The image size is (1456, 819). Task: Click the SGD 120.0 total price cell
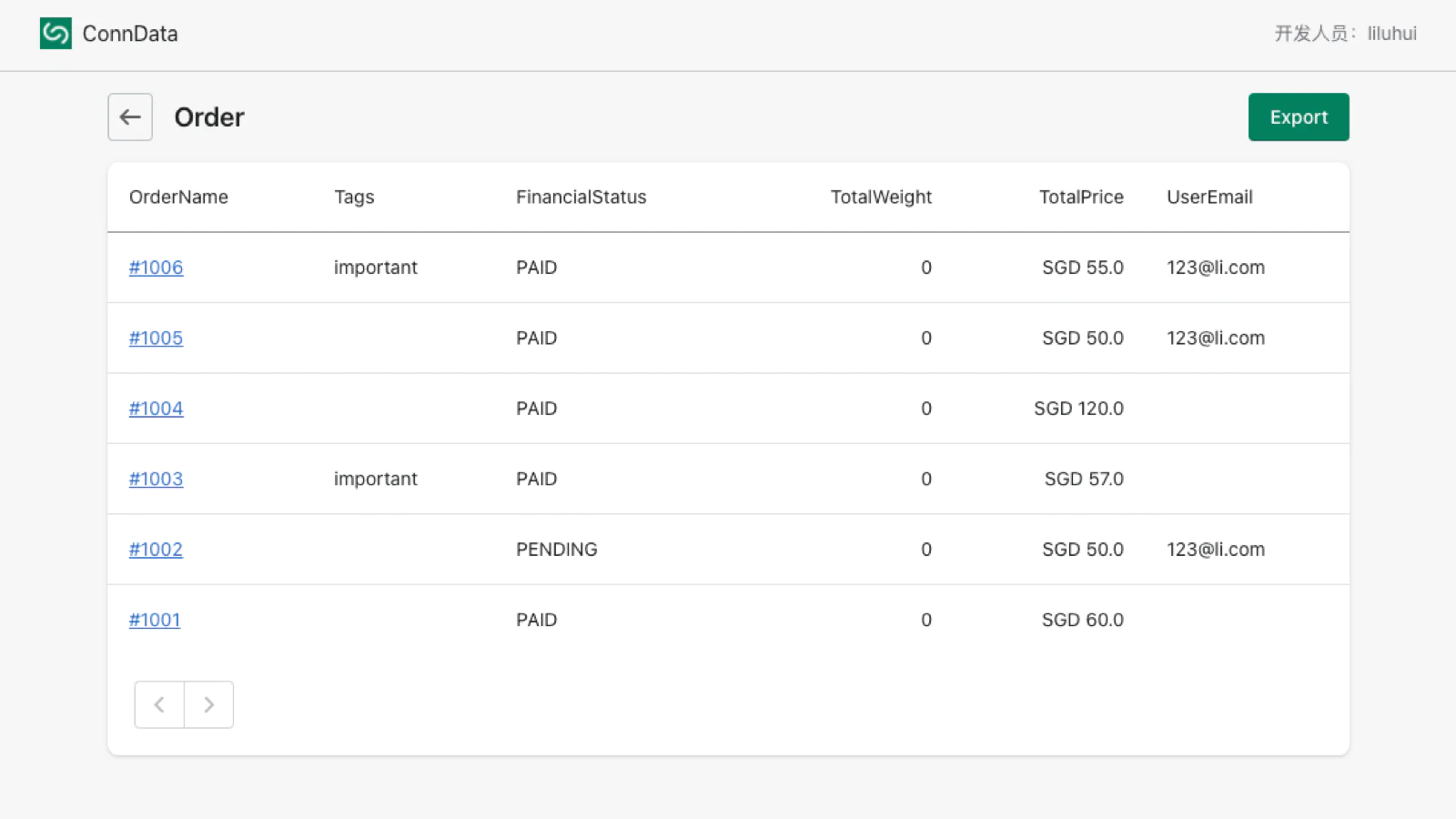coord(1077,409)
